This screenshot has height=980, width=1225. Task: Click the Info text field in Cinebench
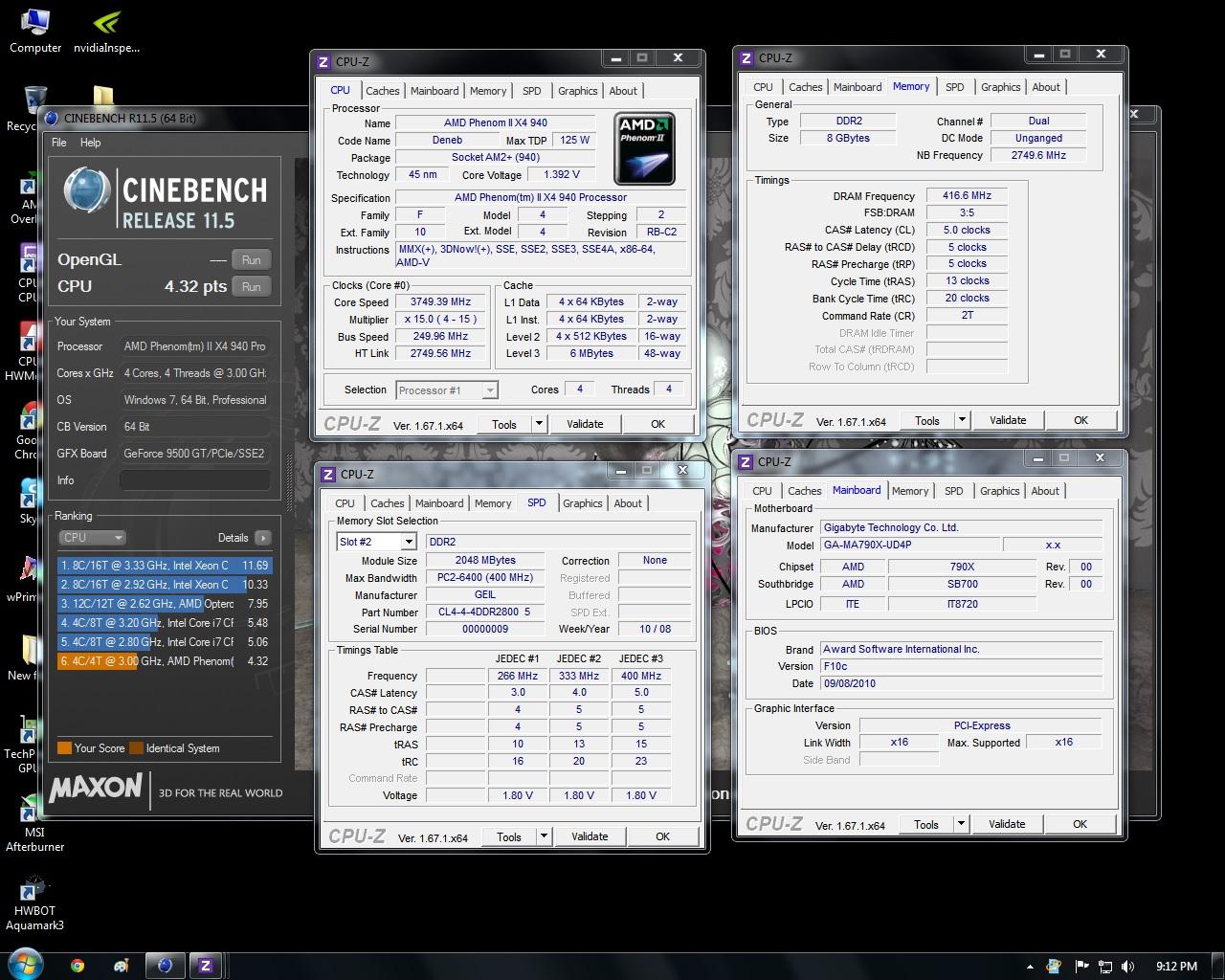[194, 480]
